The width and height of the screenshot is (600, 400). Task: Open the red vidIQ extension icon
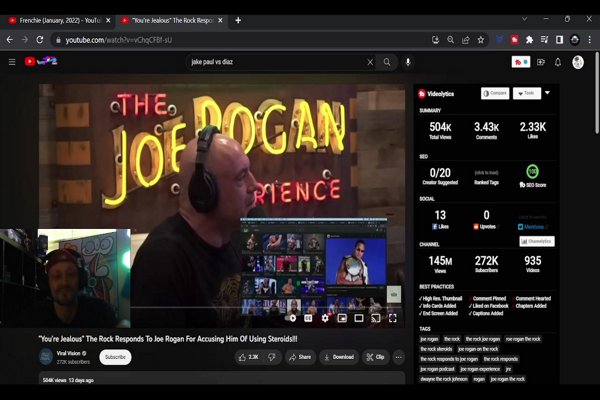click(x=515, y=40)
